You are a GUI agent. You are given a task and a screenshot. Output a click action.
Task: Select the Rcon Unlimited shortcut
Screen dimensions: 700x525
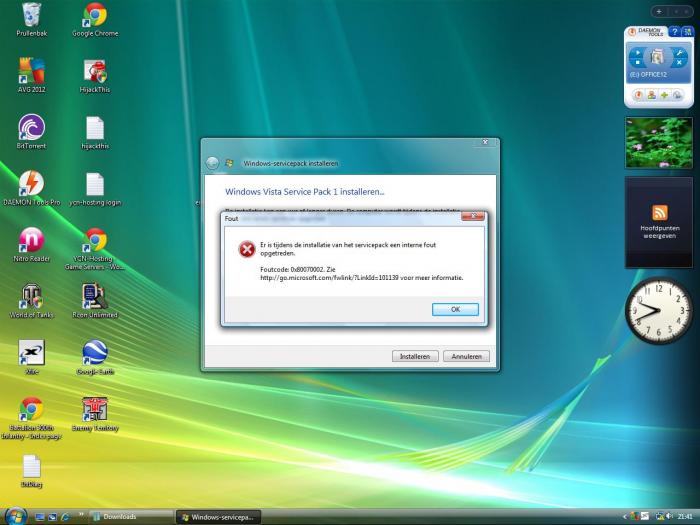pos(95,301)
